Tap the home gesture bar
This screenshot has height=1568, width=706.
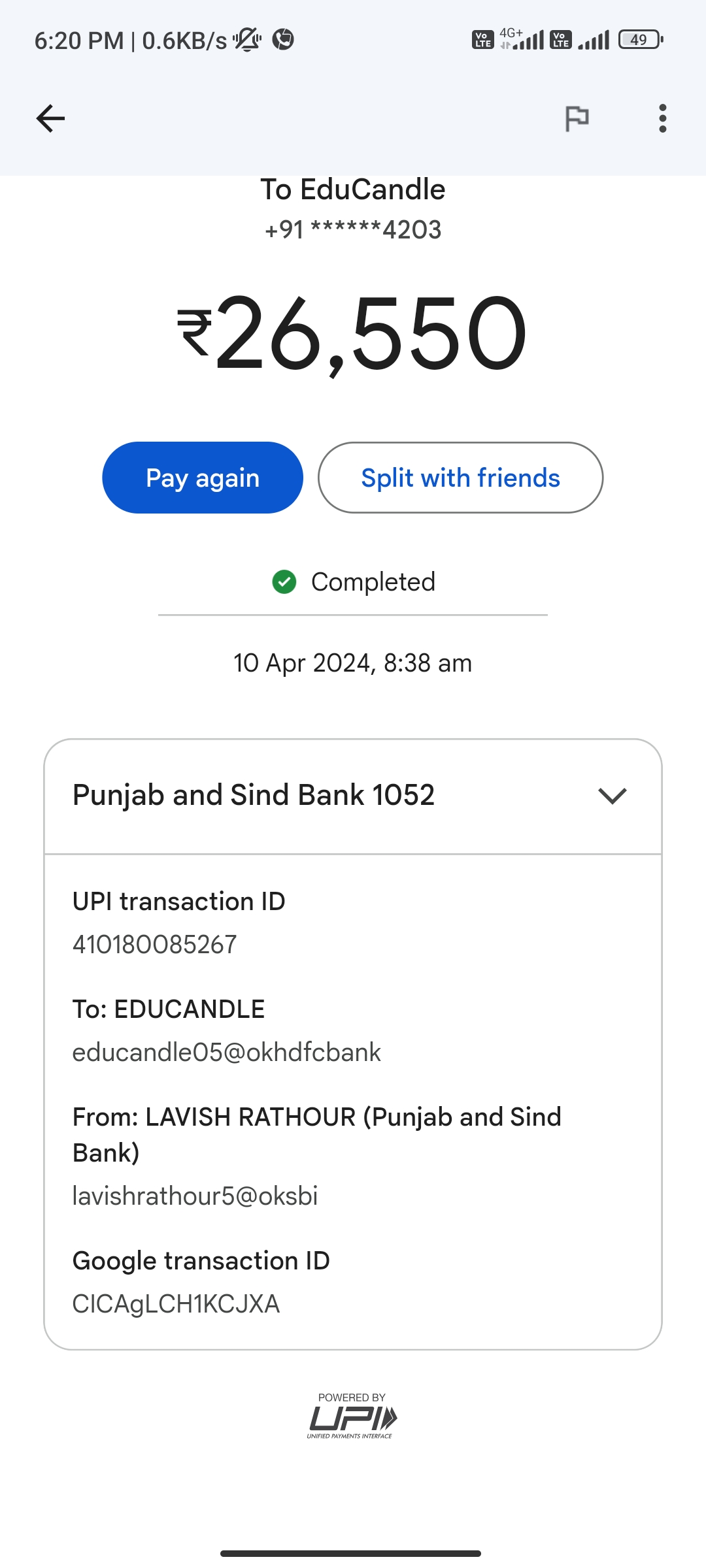tap(351, 1553)
